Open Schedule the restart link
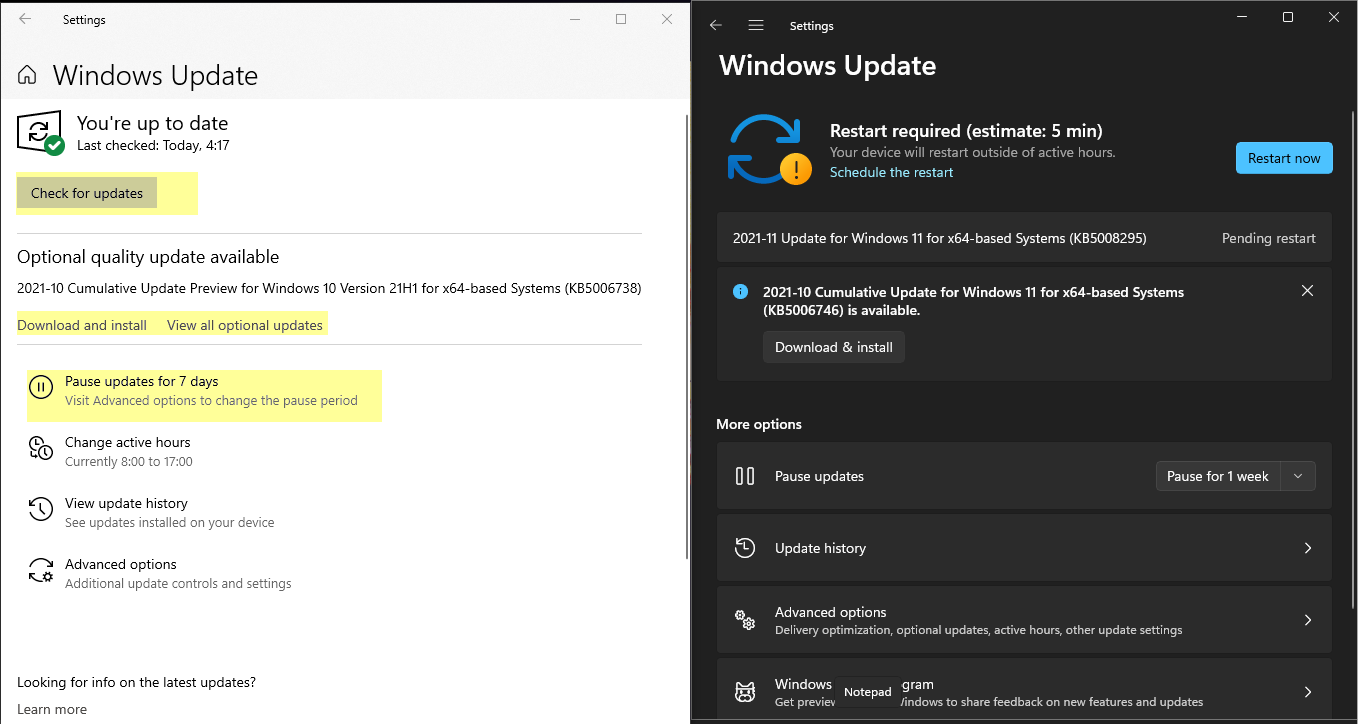The image size is (1358, 724). (891, 172)
